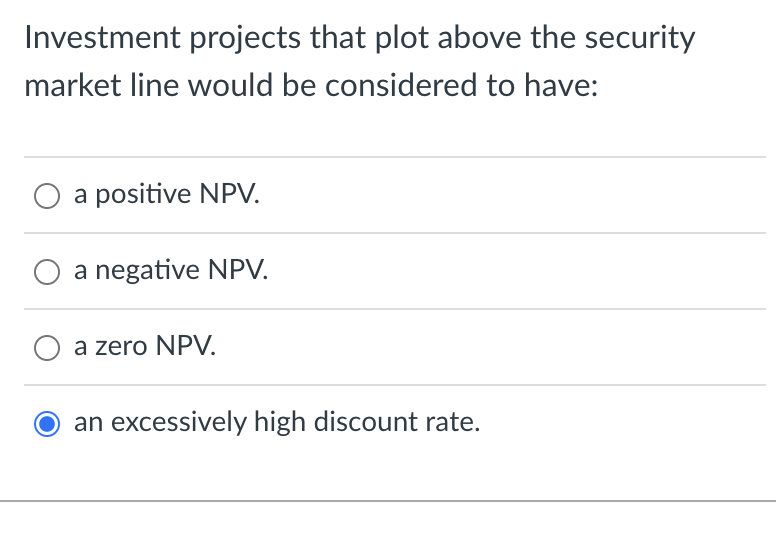Click the word 'security' in the question
This screenshot has height=558, width=776.
coord(640,39)
